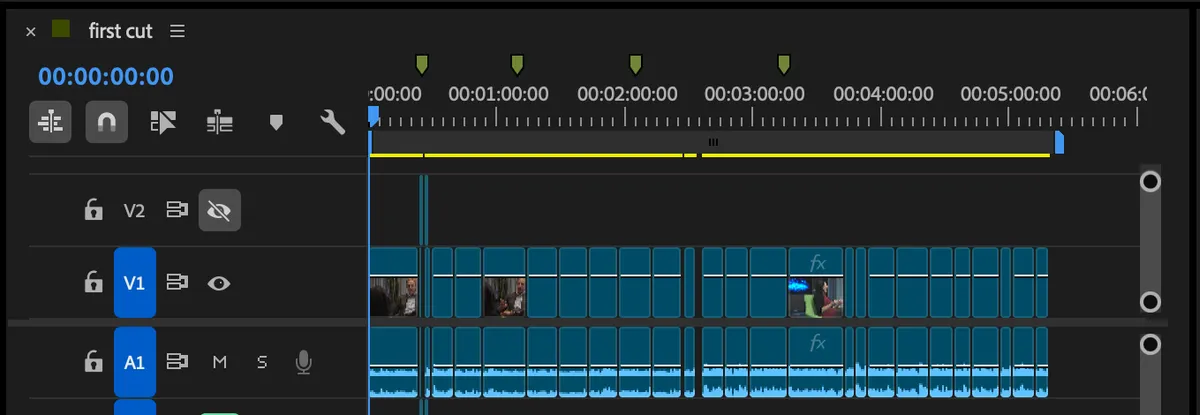Select V1 clip with second man thumbnail
The height and width of the screenshot is (415, 1200).
coord(505,283)
